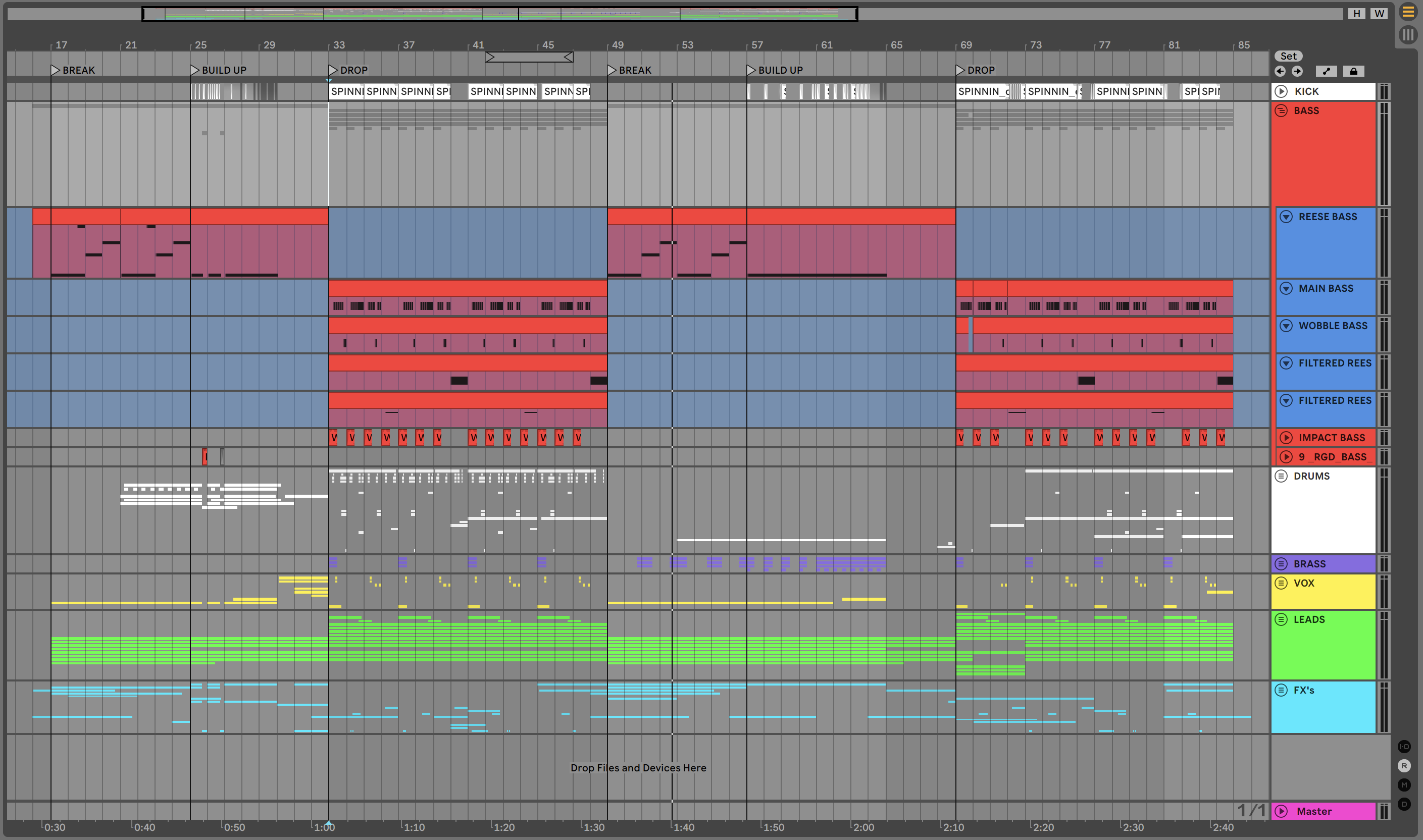Toggle the Returns section button
1423x840 pixels.
tap(1404, 766)
